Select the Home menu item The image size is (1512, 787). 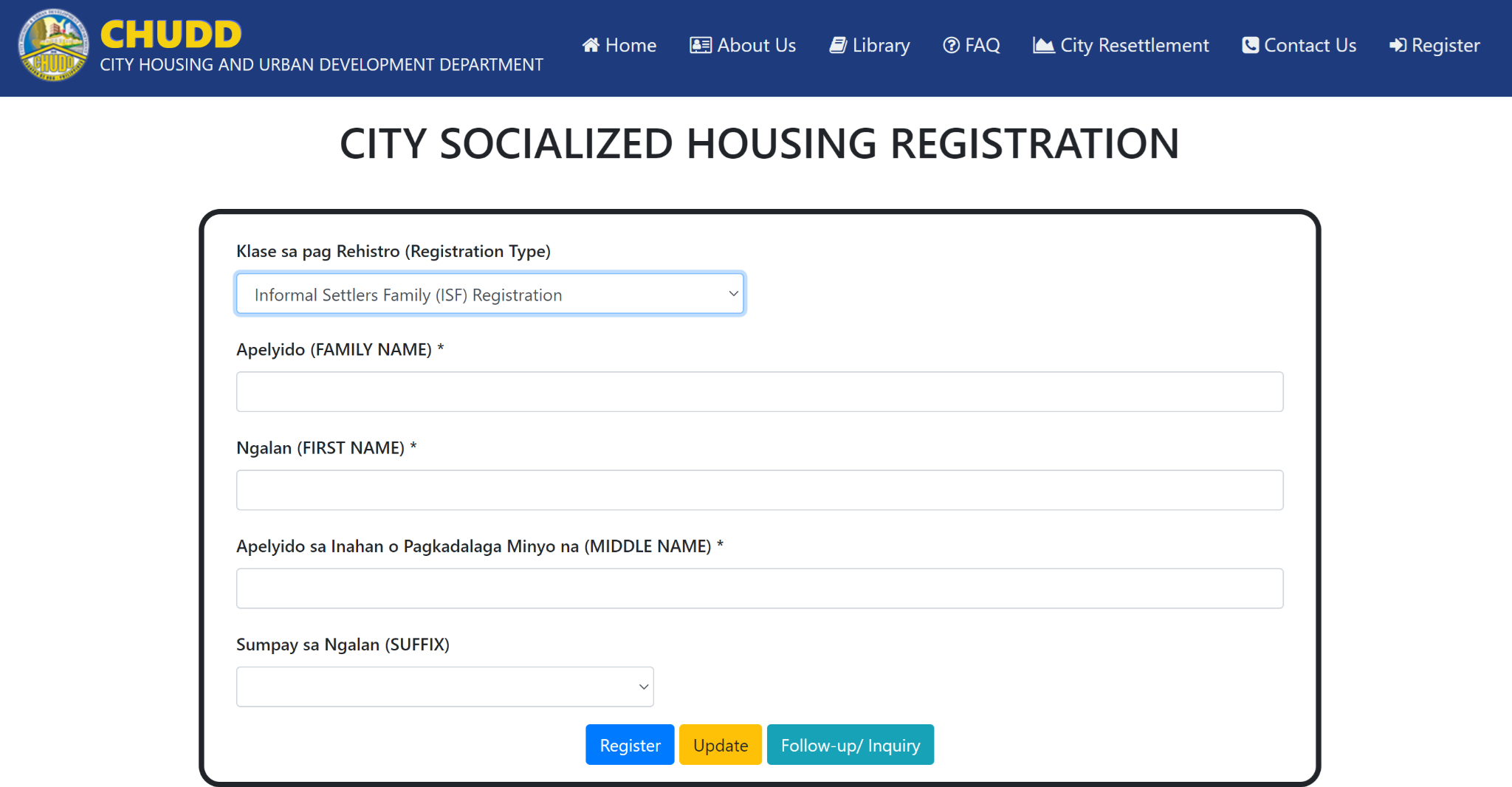[x=619, y=45]
